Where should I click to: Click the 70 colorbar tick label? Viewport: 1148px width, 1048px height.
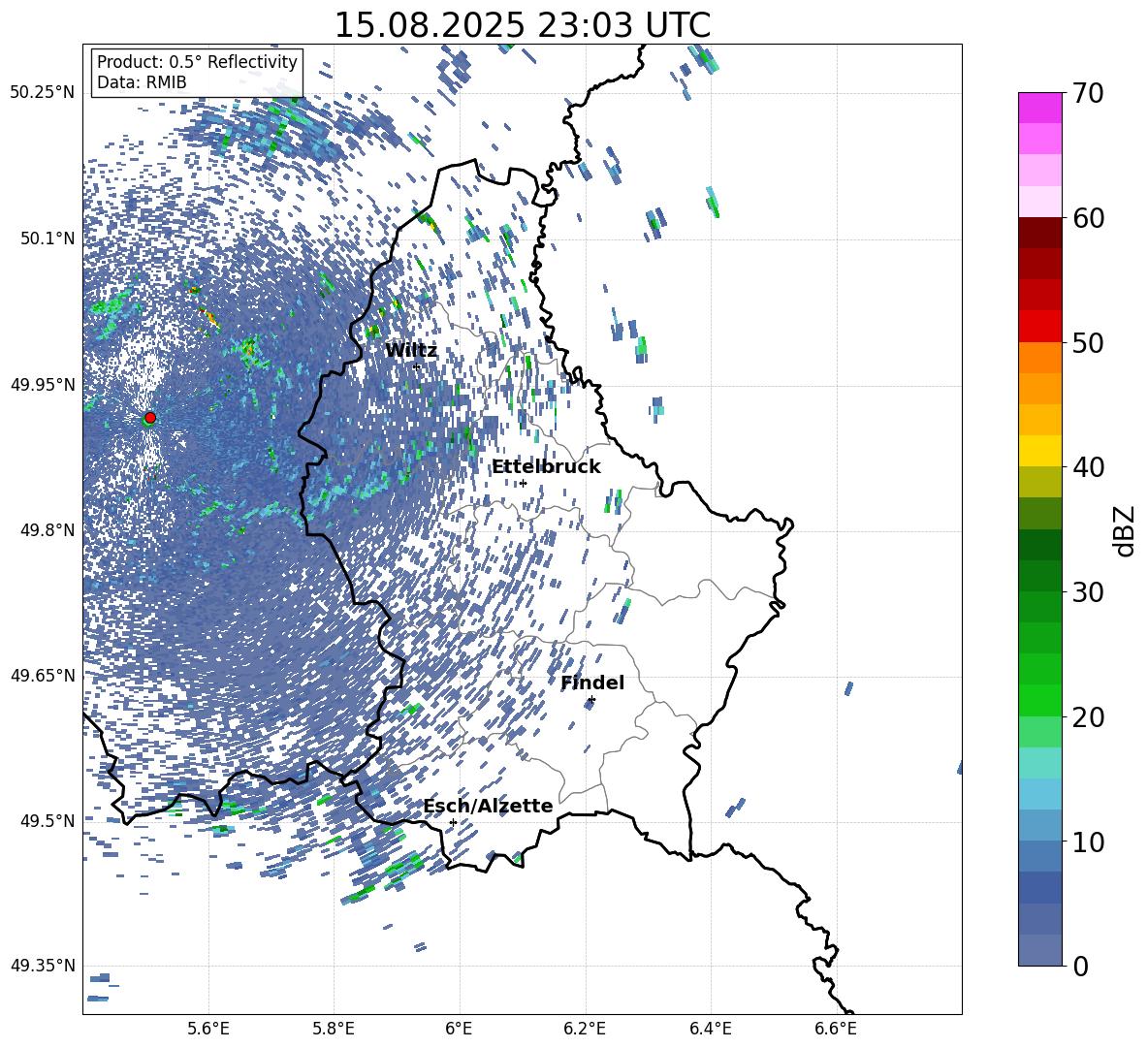click(1089, 93)
